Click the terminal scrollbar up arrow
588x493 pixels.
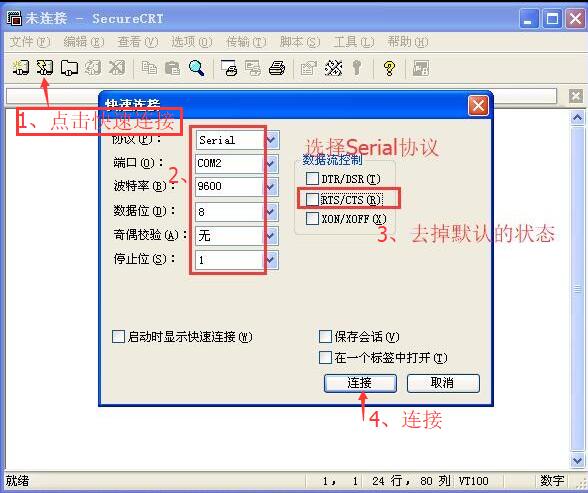(577, 118)
